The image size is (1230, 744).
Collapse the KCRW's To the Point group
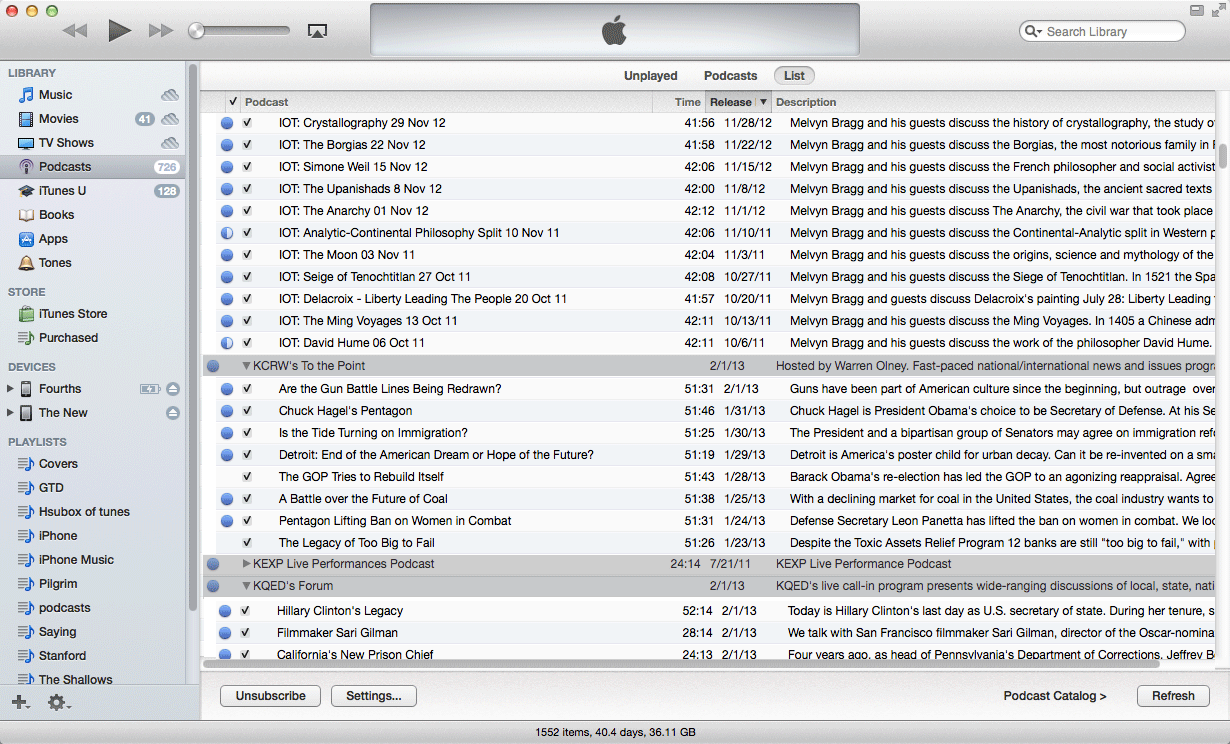[247, 366]
